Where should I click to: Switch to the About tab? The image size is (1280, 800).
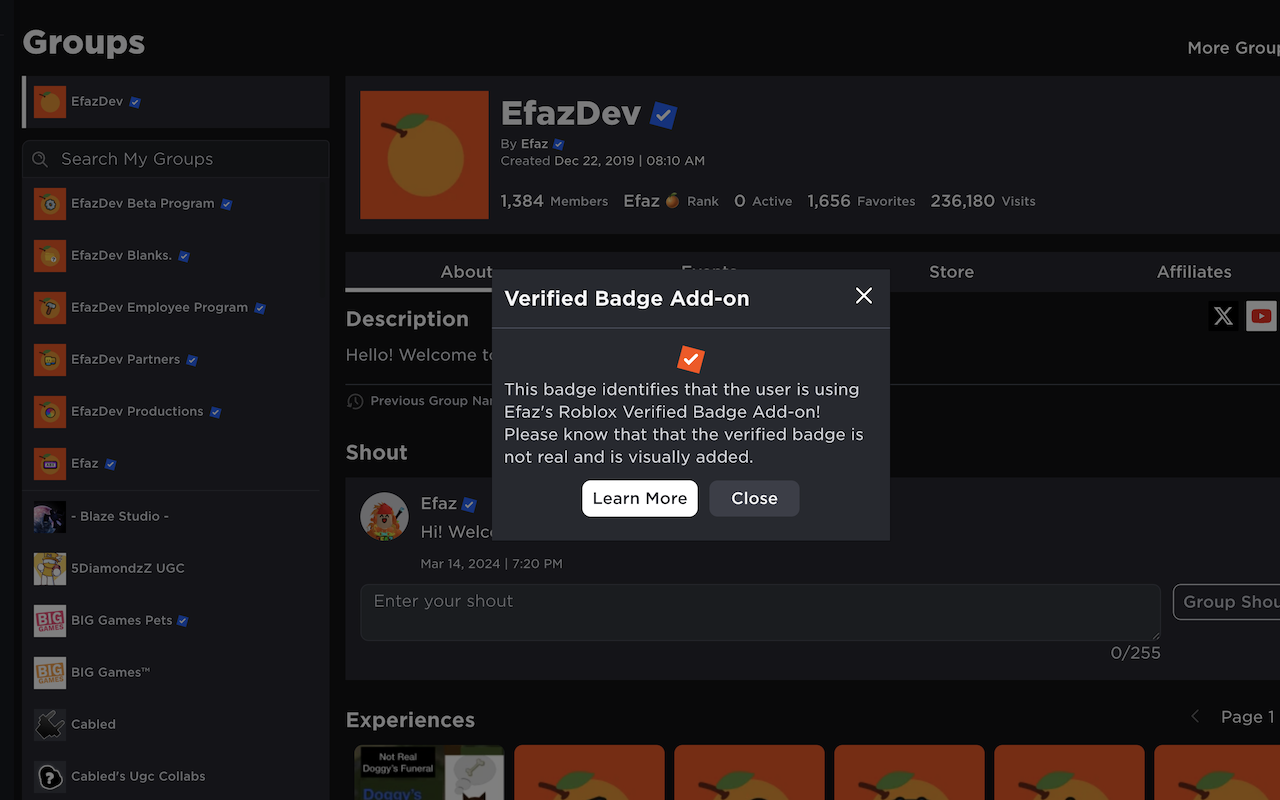[x=466, y=272]
